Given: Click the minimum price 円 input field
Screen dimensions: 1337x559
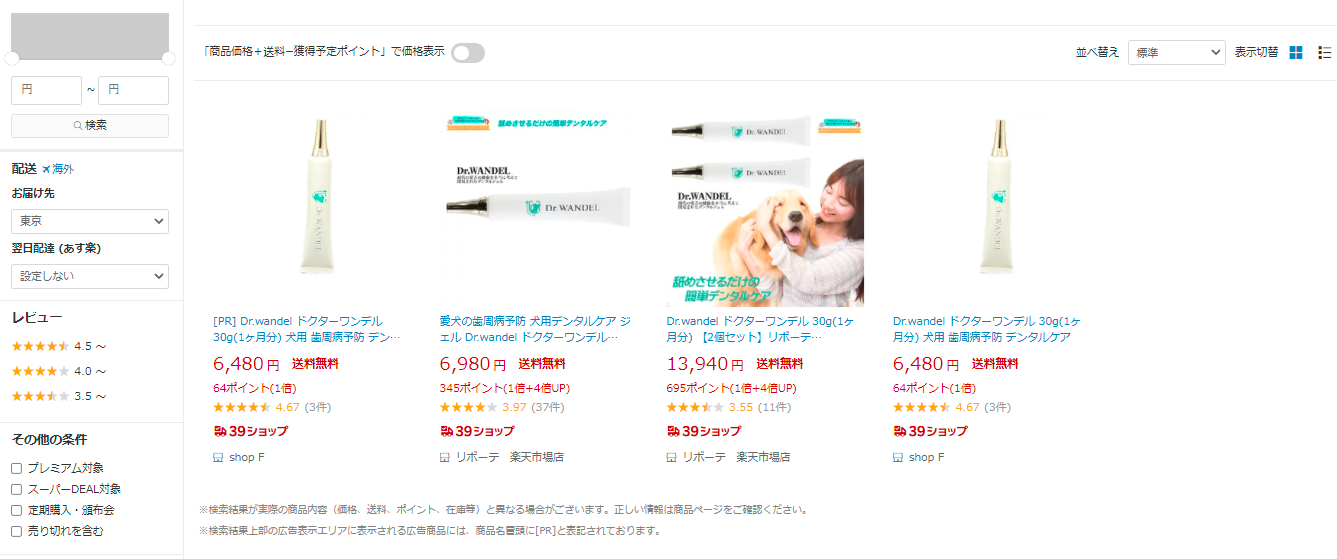Looking at the screenshot, I should point(46,90).
